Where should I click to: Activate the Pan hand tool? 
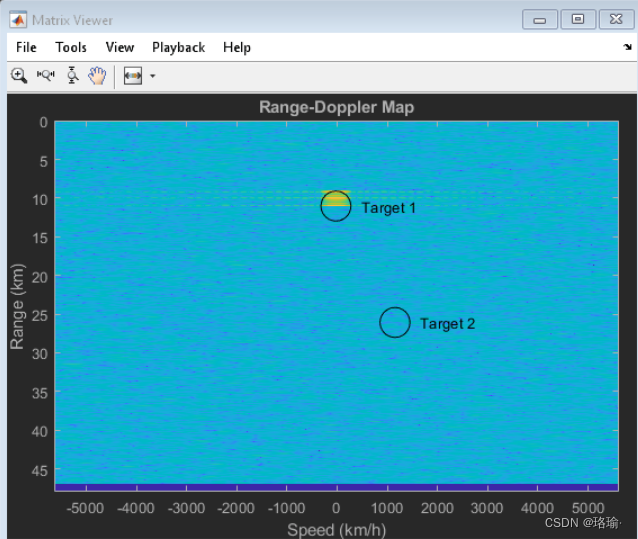pyautogui.click(x=97, y=76)
